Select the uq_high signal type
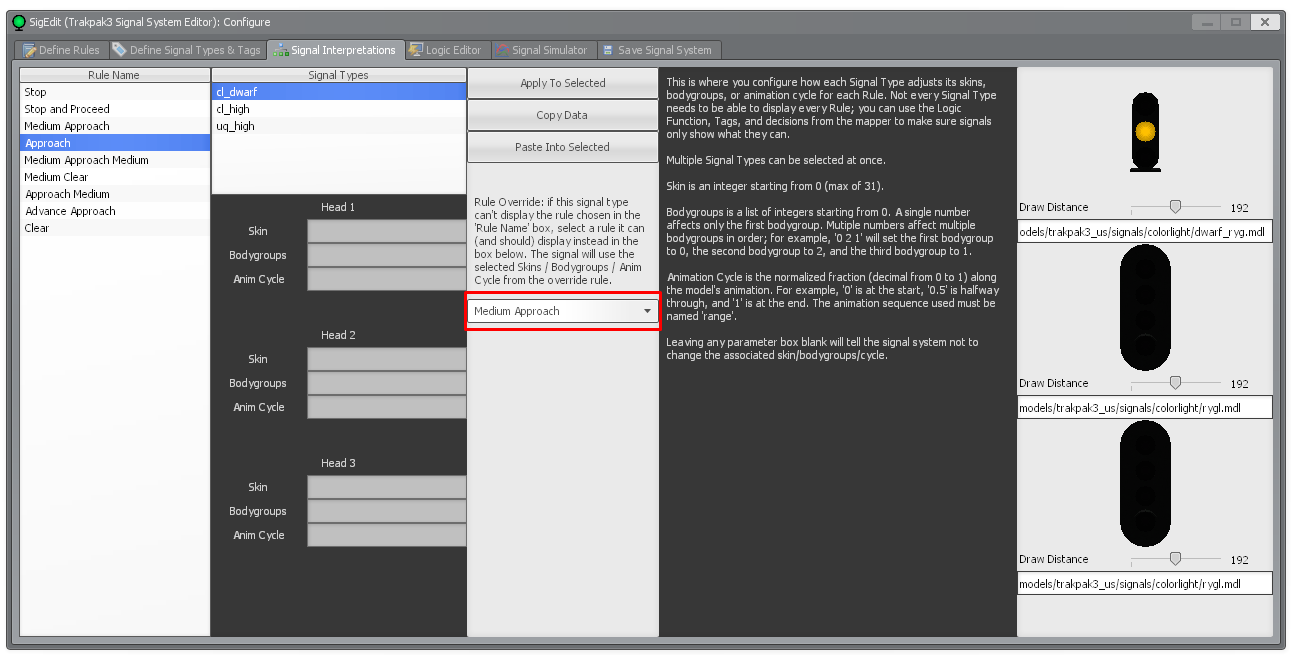 pos(339,126)
